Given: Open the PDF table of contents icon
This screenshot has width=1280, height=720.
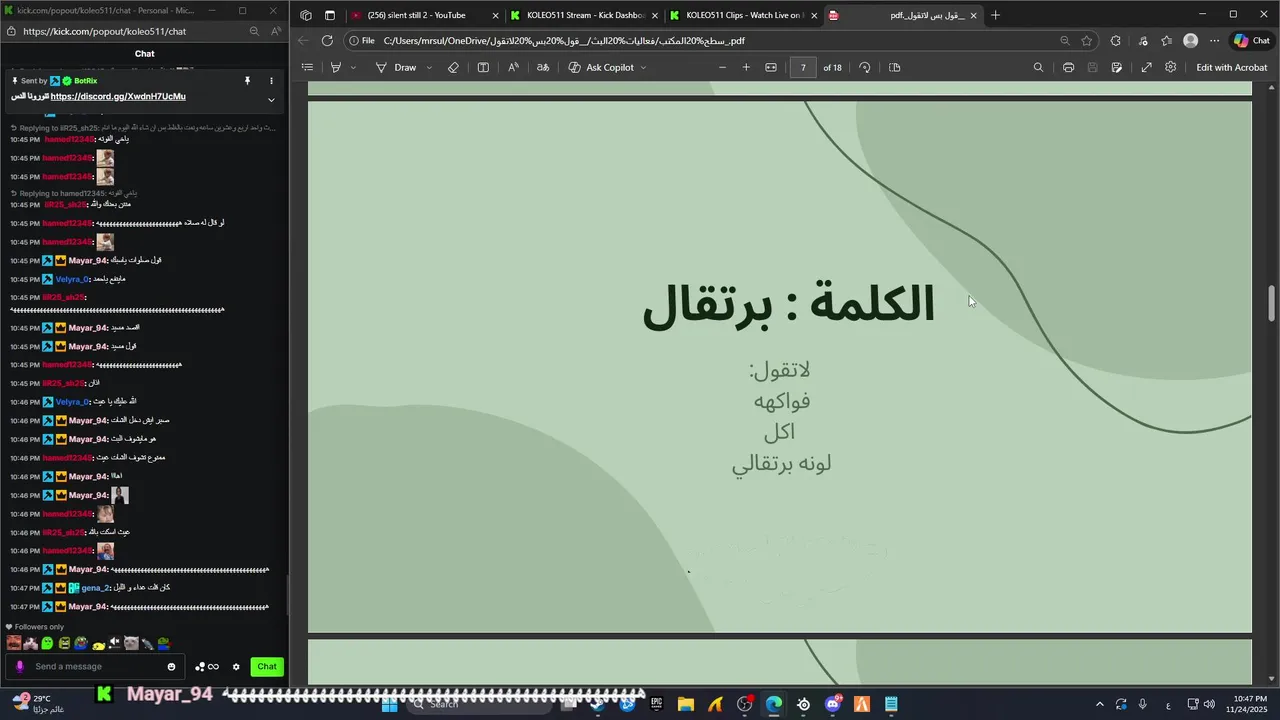Looking at the screenshot, I should click(307, 67).
